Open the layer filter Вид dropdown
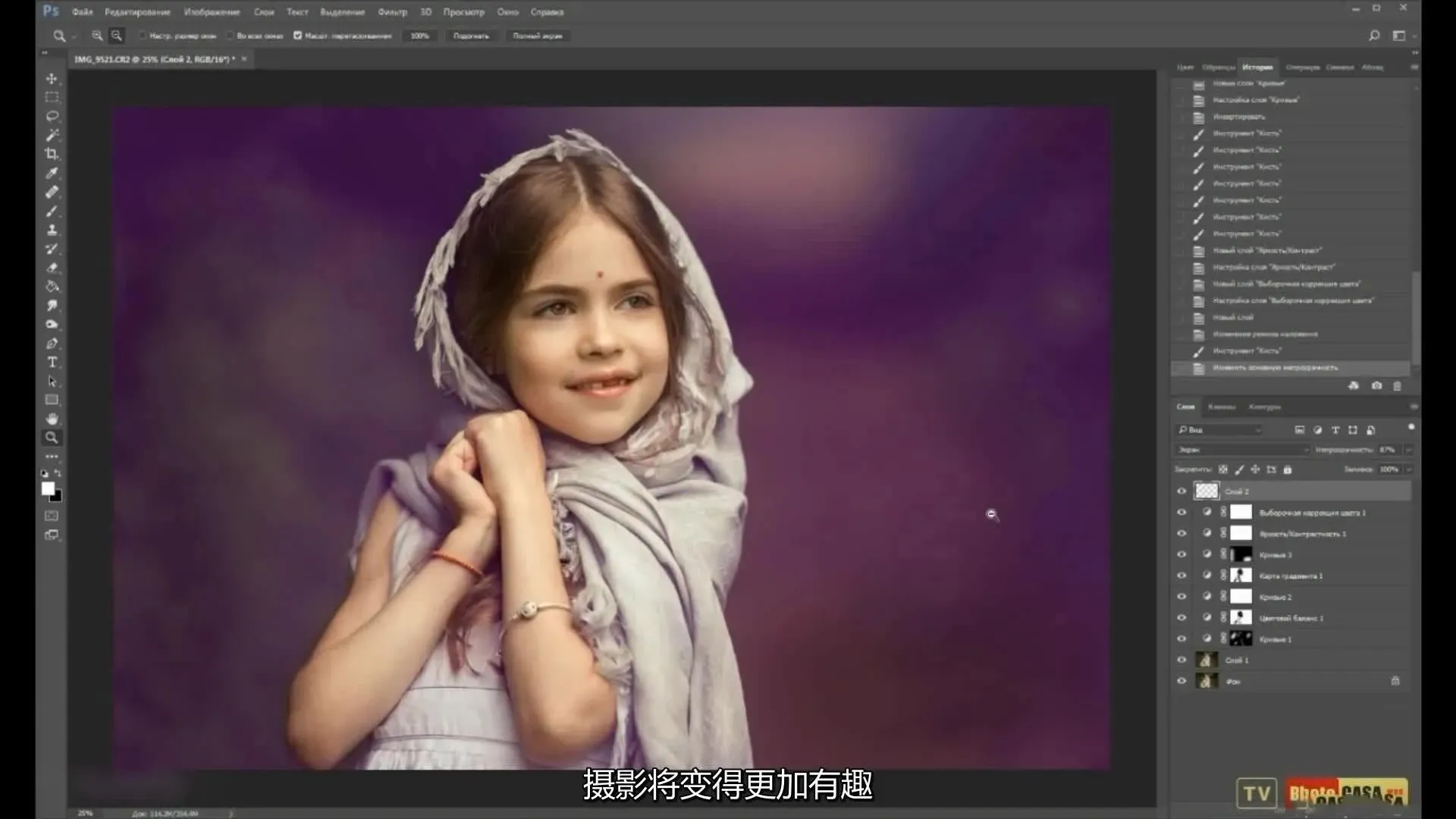This screenshot has height=819, width=1456. click(x=1219, y=430)
